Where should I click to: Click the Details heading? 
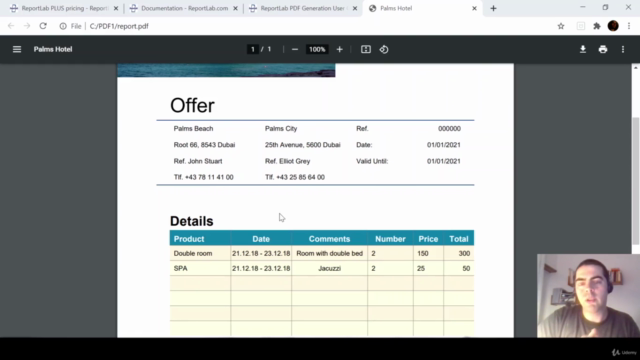[x=191, y=221]
